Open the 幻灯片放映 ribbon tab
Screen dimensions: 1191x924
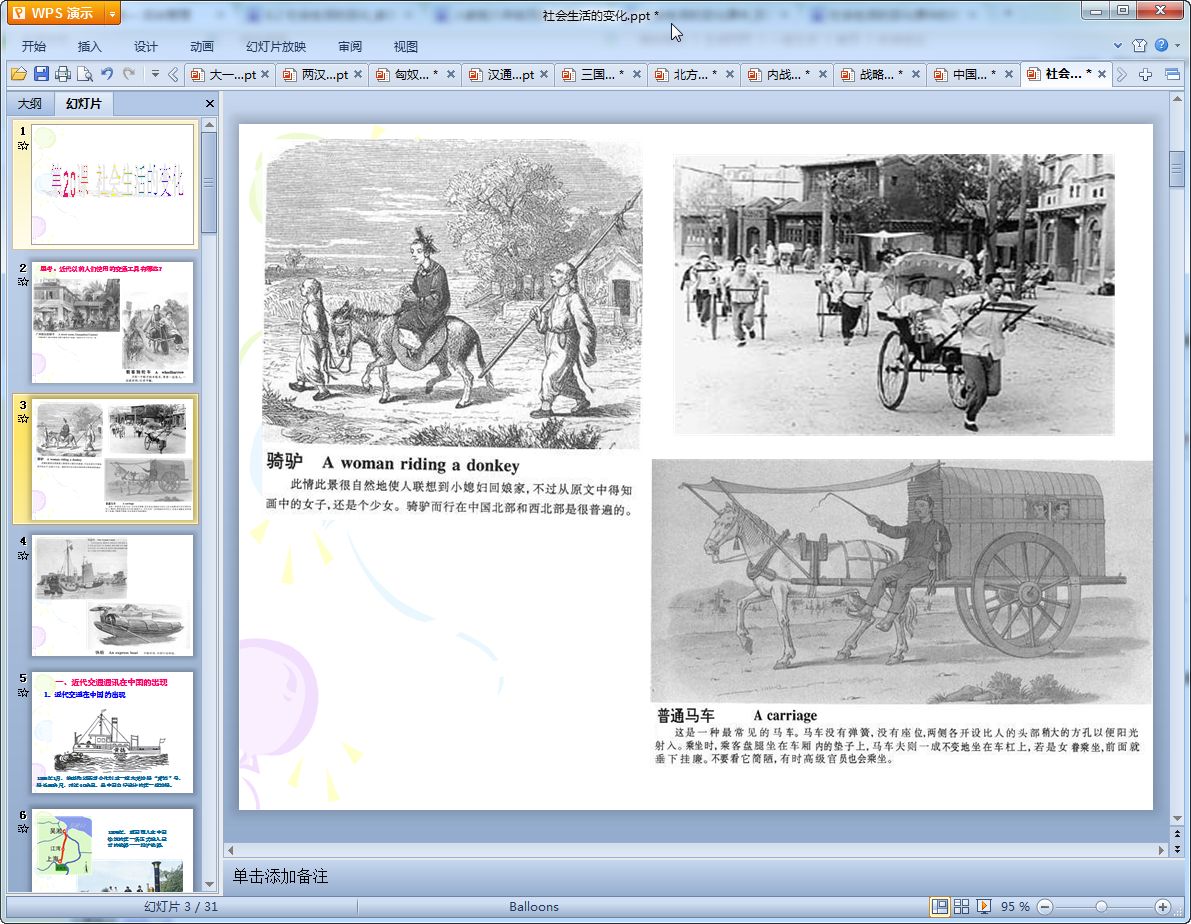pyautogui.click(x=276, y=46)
